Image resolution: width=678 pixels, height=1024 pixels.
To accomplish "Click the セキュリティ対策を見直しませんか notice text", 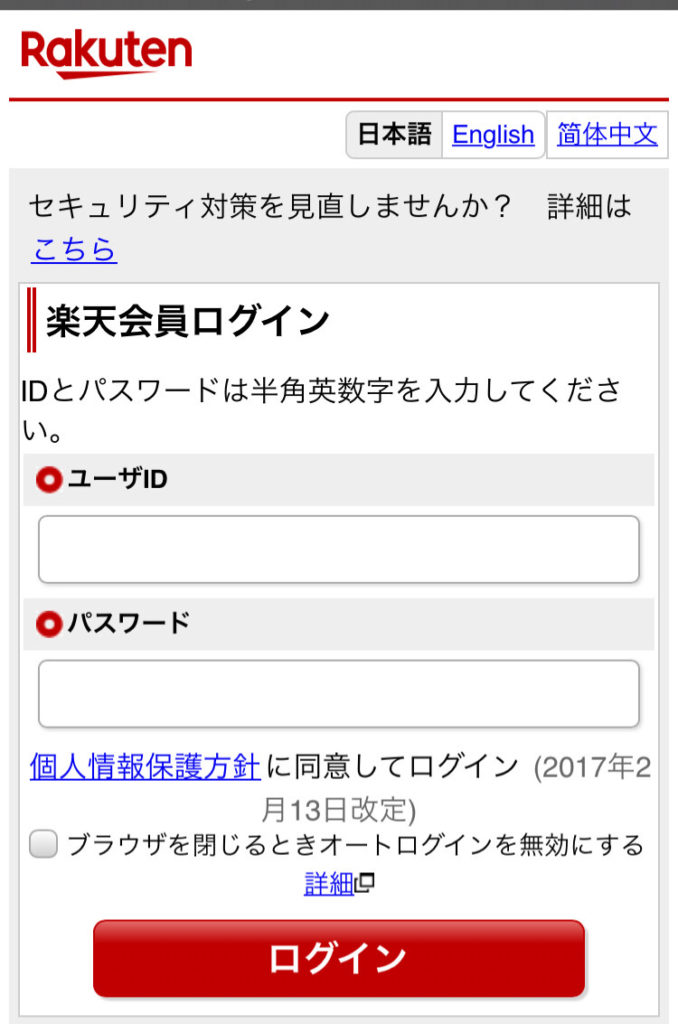I will click(x=269, y=206).
